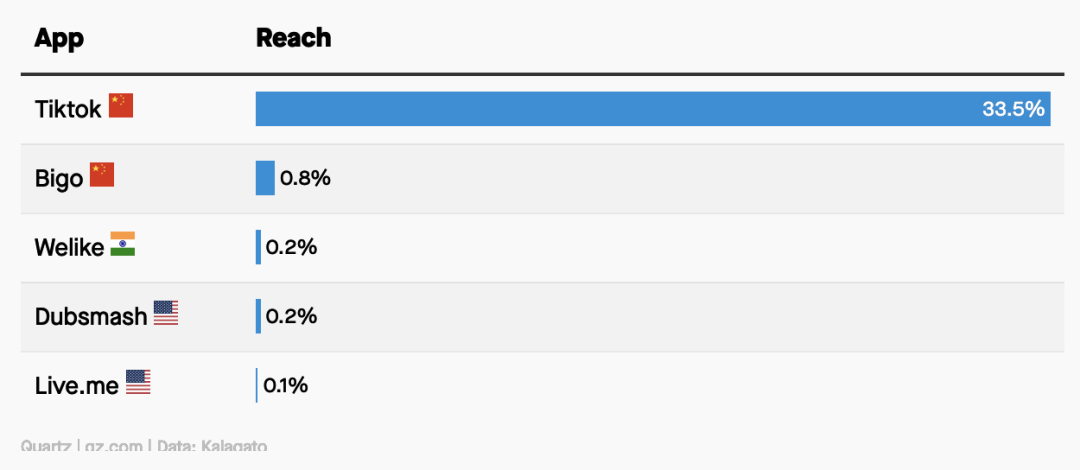Select the Tiktok 33.5% reach bar
This screenshot has height=470, width=1080.
(x=653, y=109)
